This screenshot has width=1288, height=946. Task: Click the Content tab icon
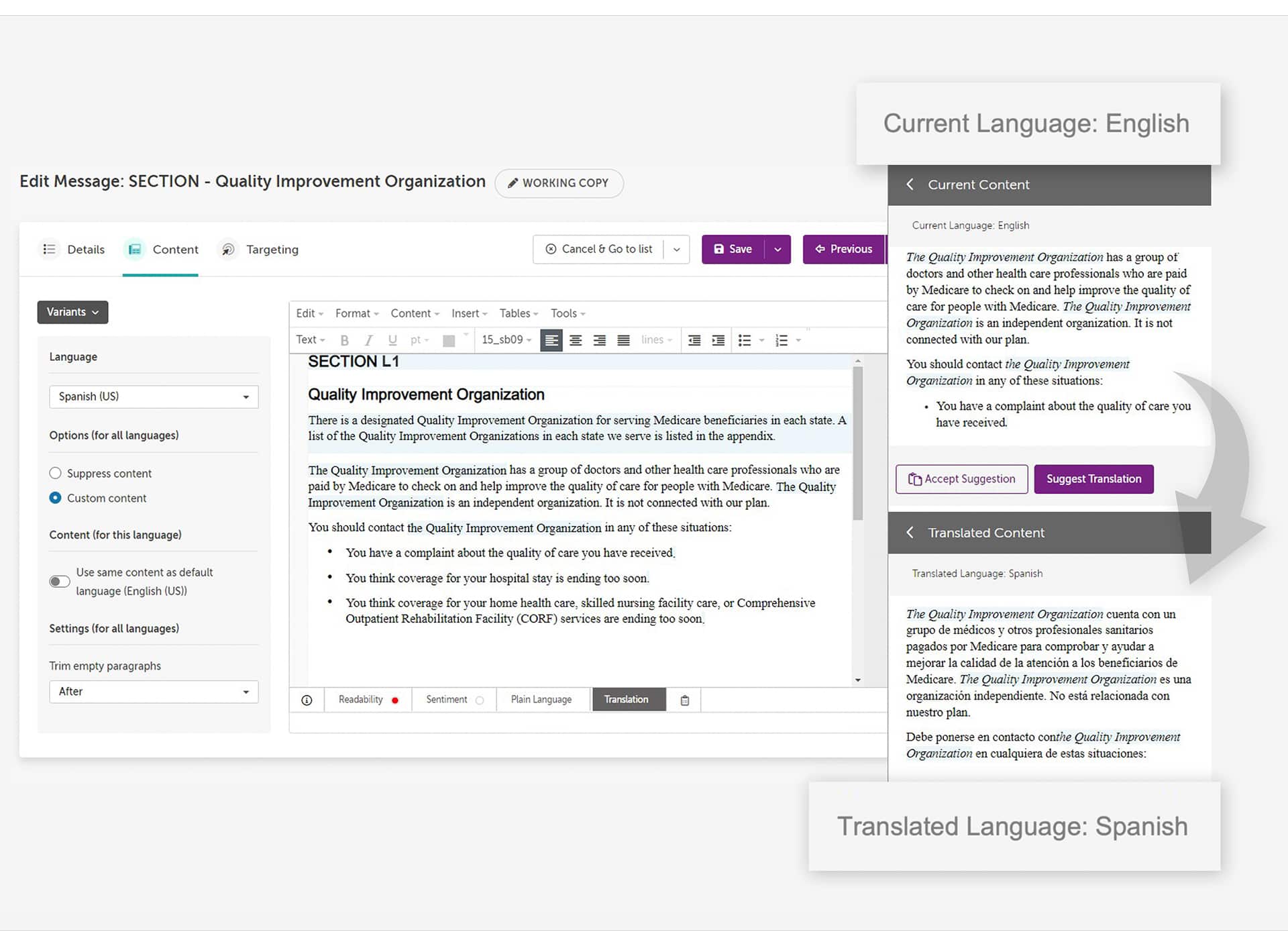135,249
